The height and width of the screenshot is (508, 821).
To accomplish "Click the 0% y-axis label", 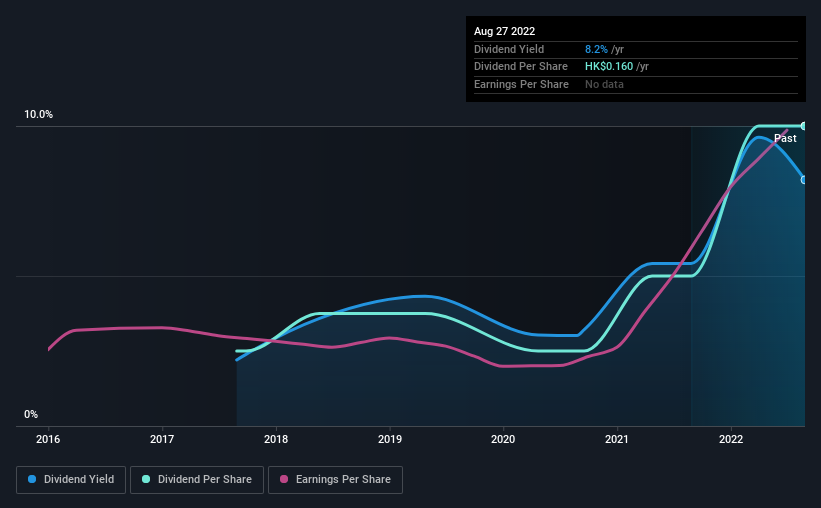I will pos(31,414).
